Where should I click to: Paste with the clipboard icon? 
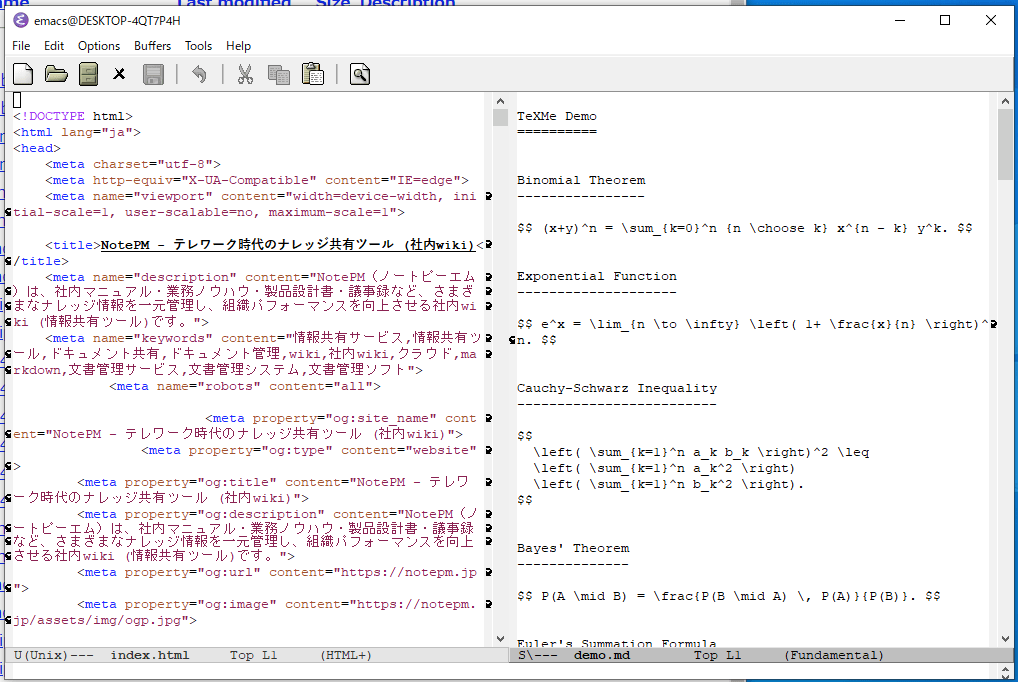(x=313, y=74)
